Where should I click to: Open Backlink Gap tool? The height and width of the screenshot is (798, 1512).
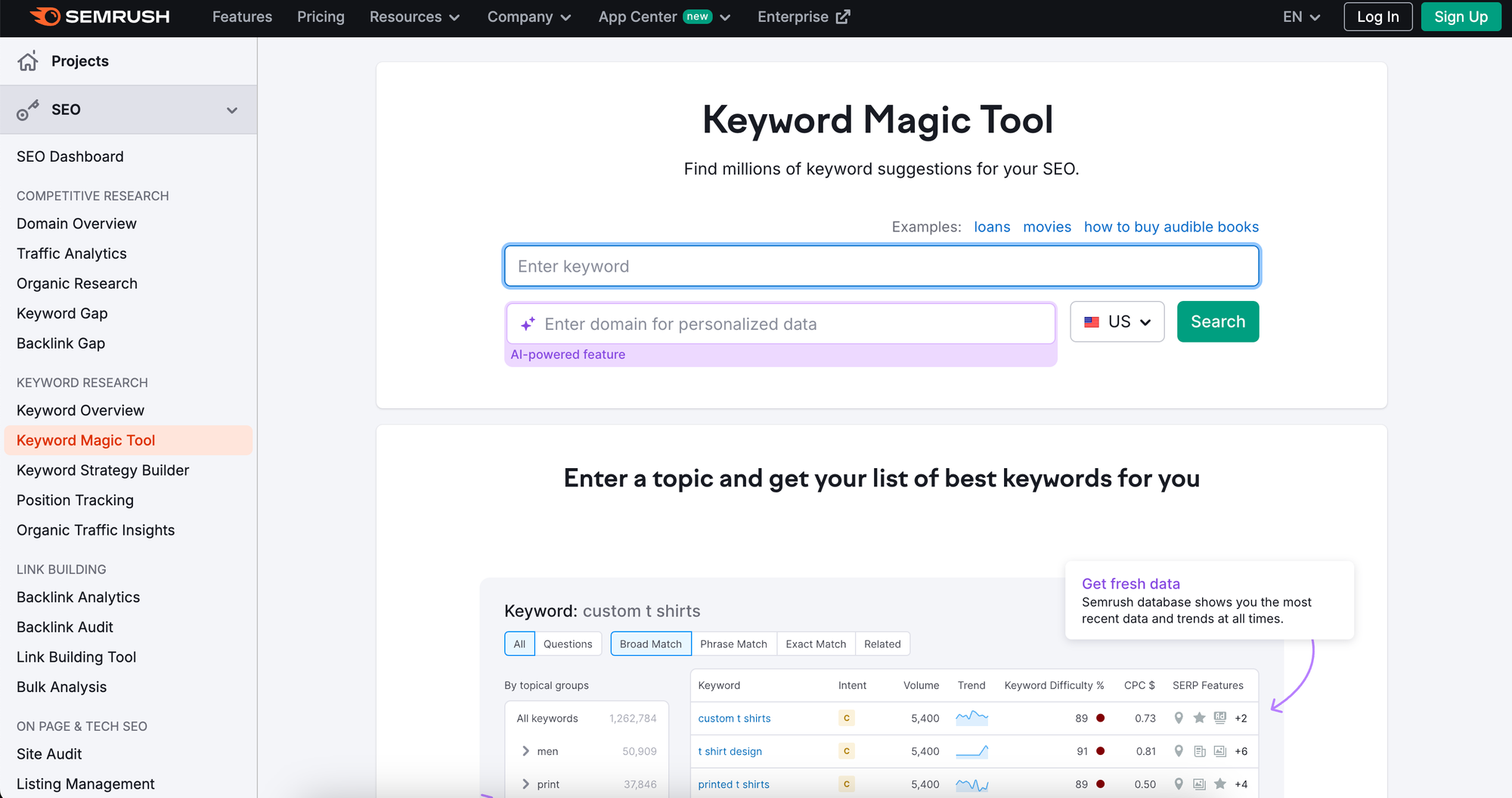point(60,343)
